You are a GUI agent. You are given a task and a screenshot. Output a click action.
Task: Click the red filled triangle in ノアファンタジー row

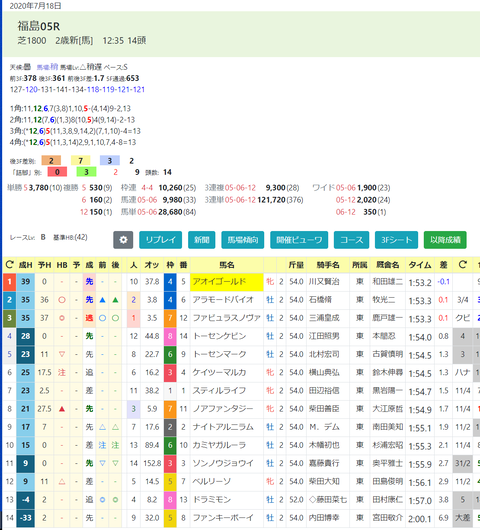(62, 409)
